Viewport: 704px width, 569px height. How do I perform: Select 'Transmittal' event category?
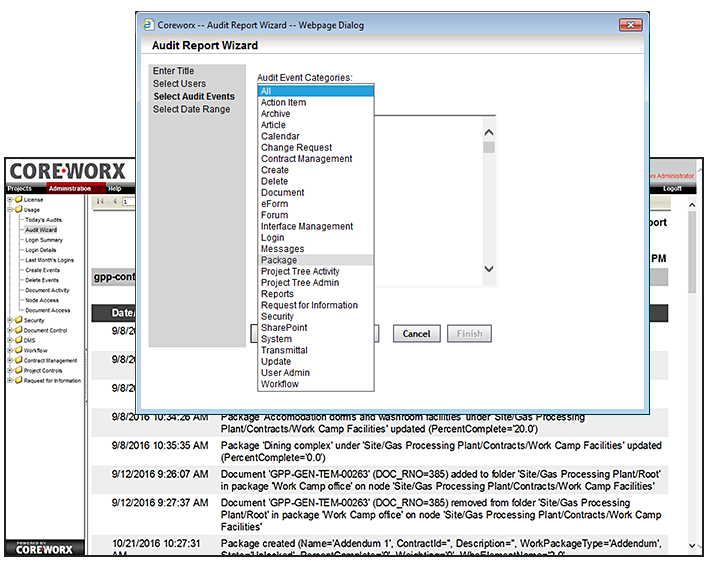pyautogui.click(x=315, y=350)
